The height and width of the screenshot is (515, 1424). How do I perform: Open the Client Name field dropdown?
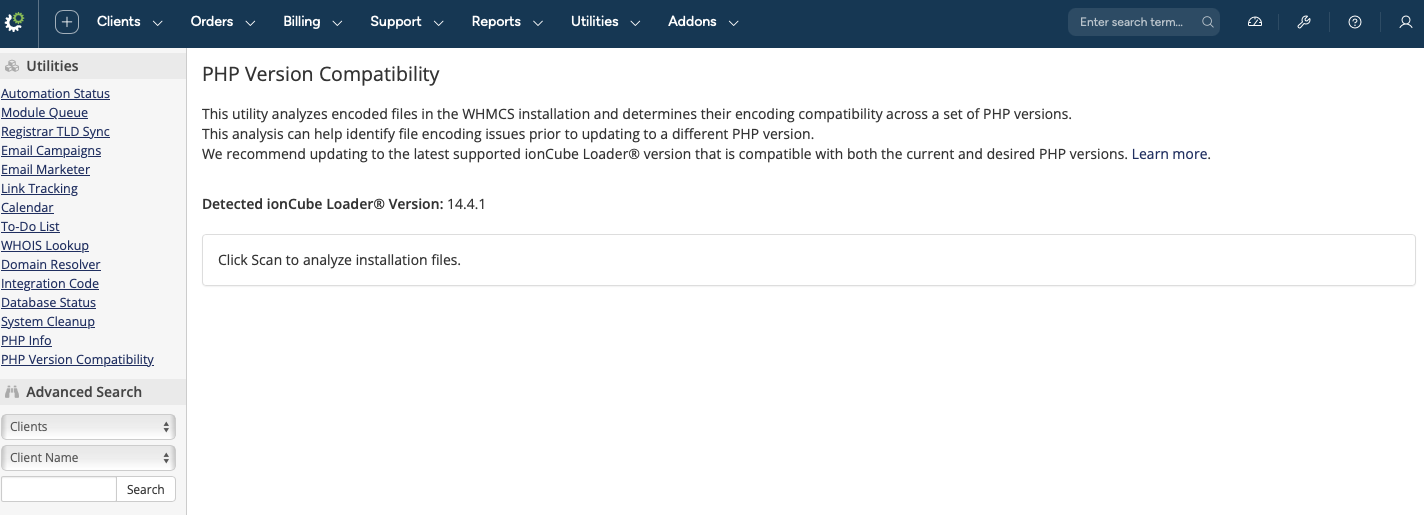point(88,458)
